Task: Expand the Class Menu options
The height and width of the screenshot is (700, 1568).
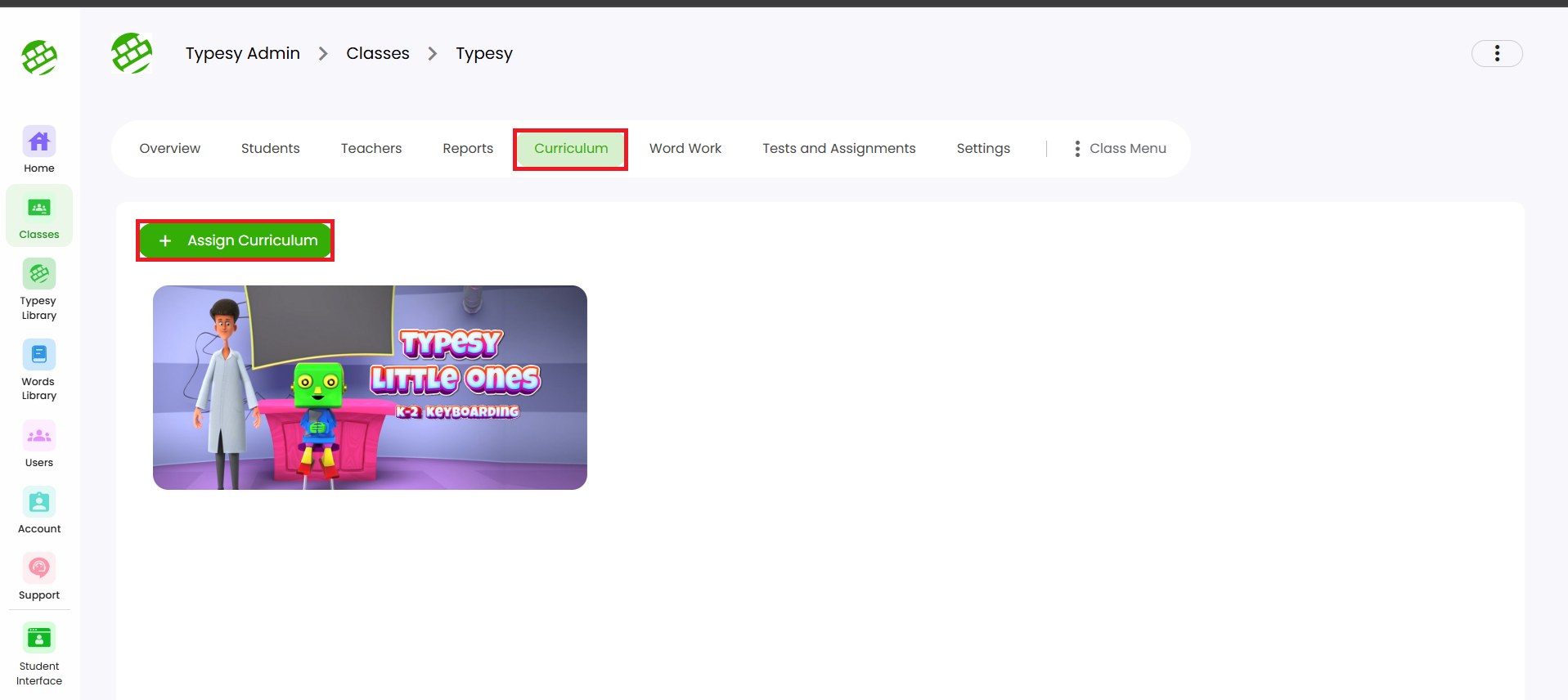Action: pos(1120,149)
